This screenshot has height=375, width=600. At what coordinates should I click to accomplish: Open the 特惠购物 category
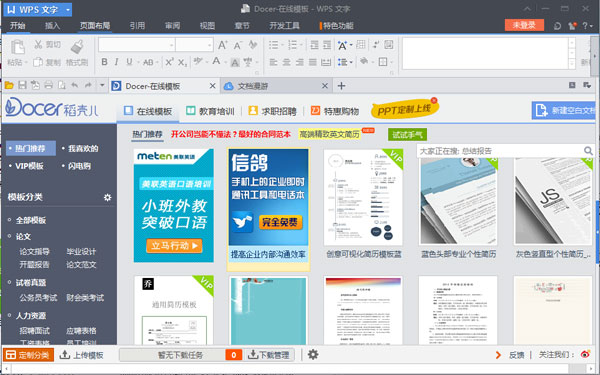tap(335, 111)
